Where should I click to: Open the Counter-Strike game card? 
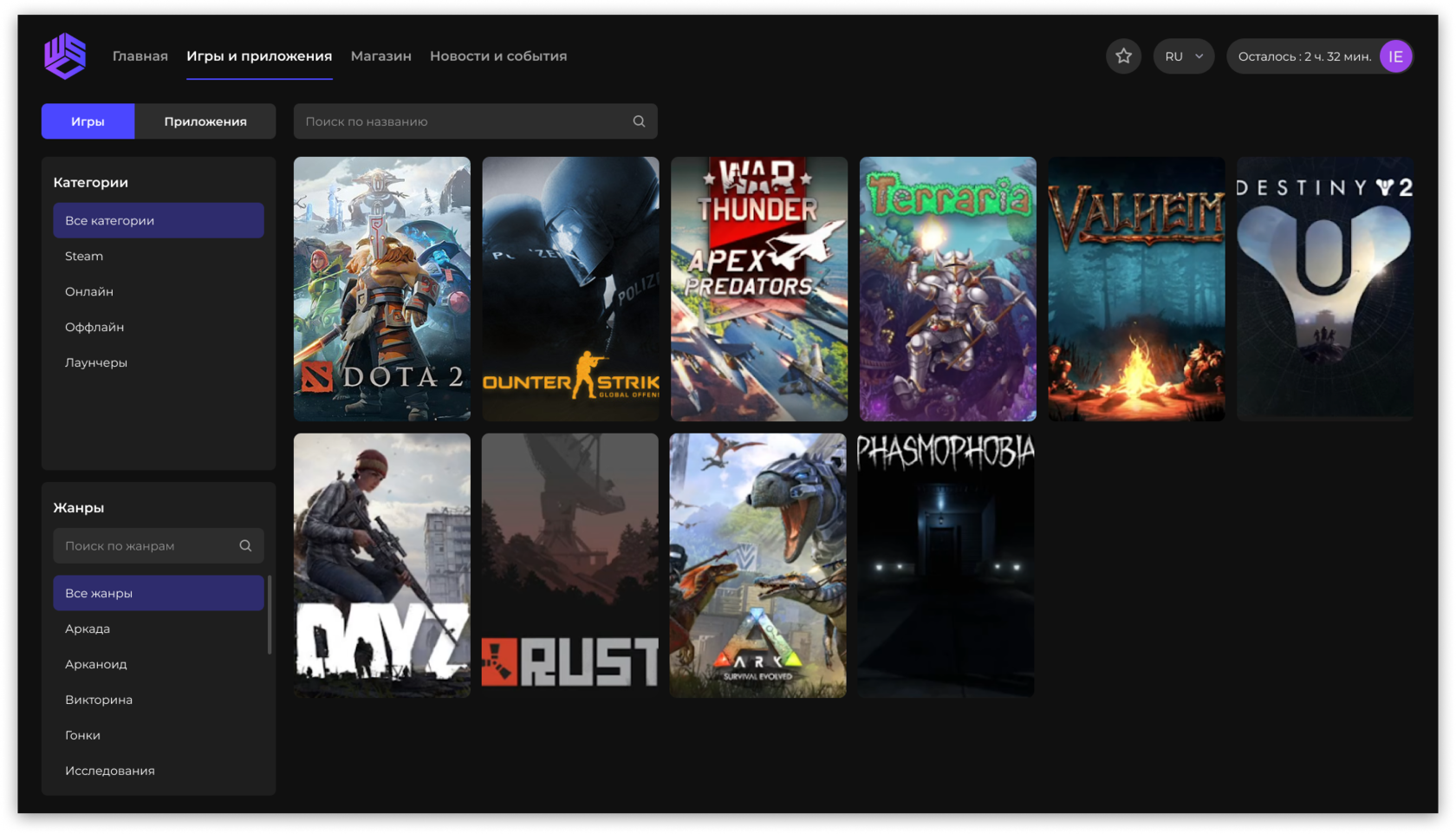pyautogui.click(x=570, y=289)
